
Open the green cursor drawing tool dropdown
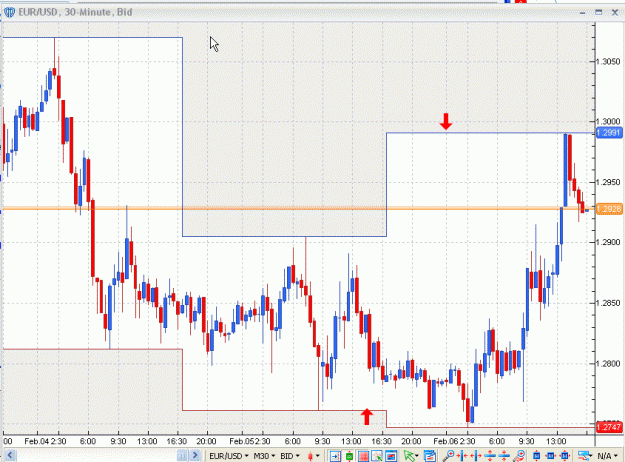point(411,456)
